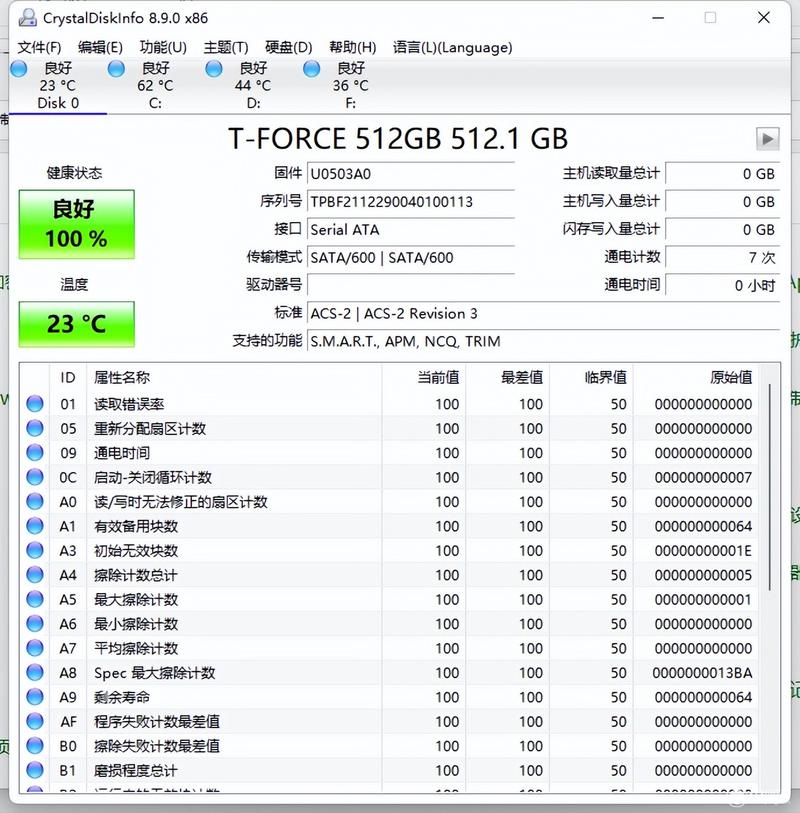Click the ID column header
800x813 pixels.
point(68,377)
